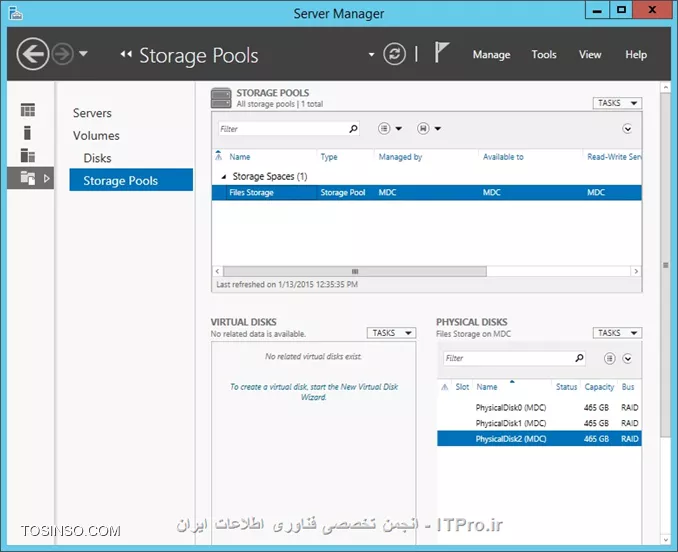Sort physical disks by Slot column
This screenshot has width=678, height=552.
(462, 387)
